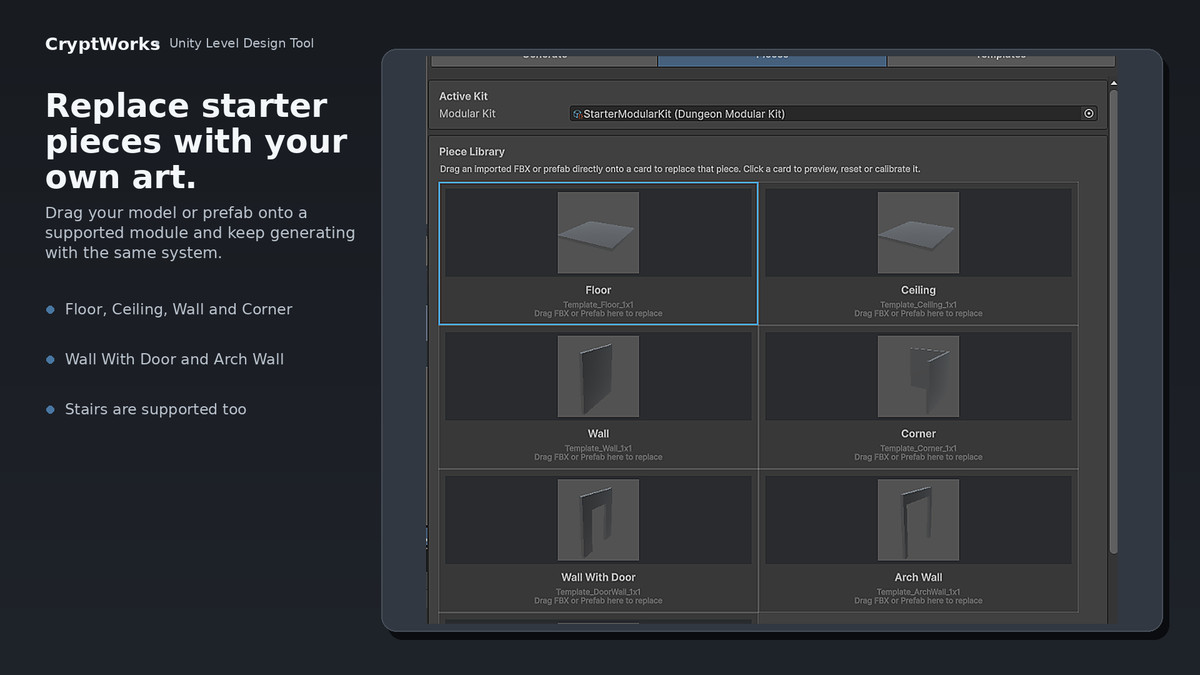Click the Ceiling piece thumbnail
The image size is (1200, 675).
coord(918,233)
